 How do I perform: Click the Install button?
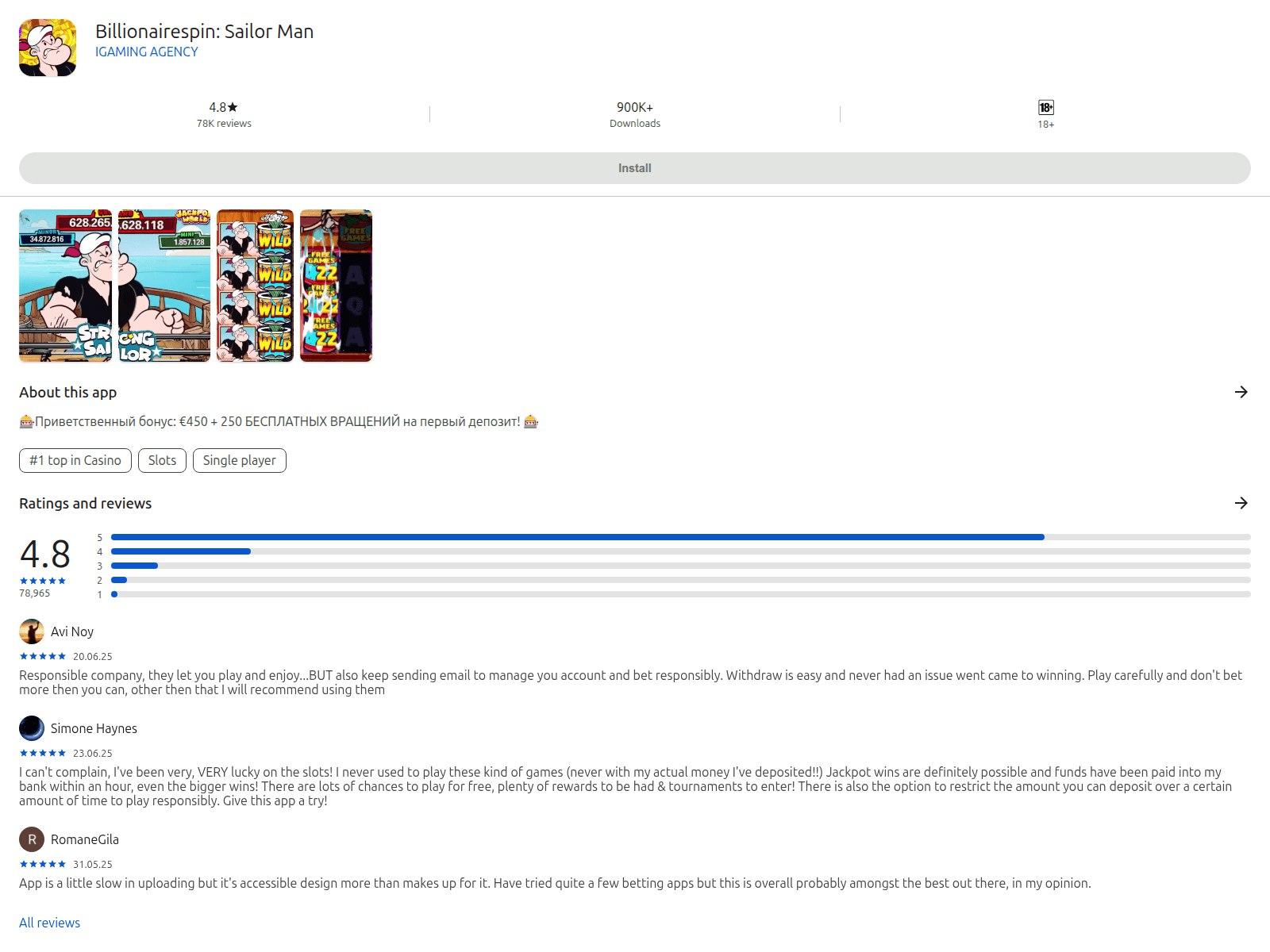tap(635, 168)
